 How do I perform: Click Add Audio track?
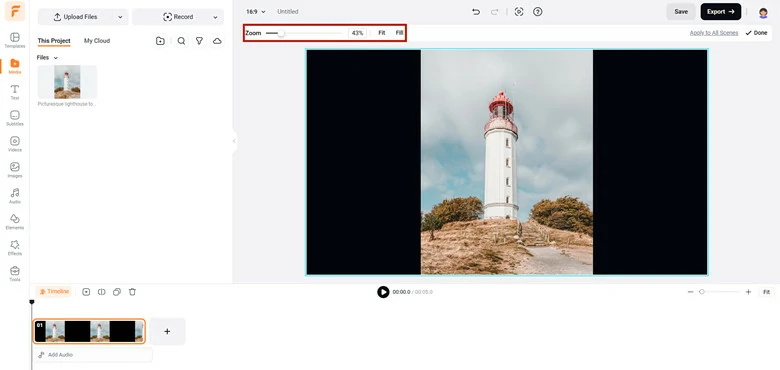tap(93, 355)
